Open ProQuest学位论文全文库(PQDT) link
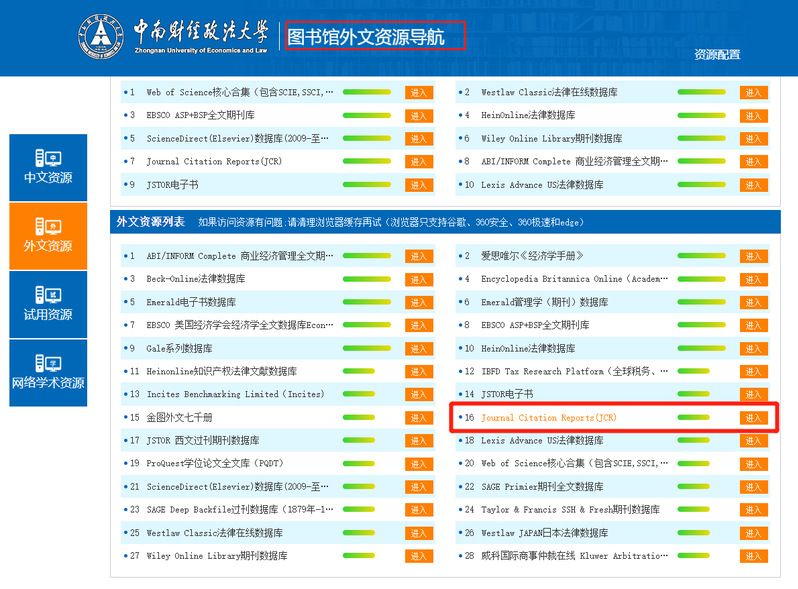Screen dimensions: 798x589 coord(216,464)
